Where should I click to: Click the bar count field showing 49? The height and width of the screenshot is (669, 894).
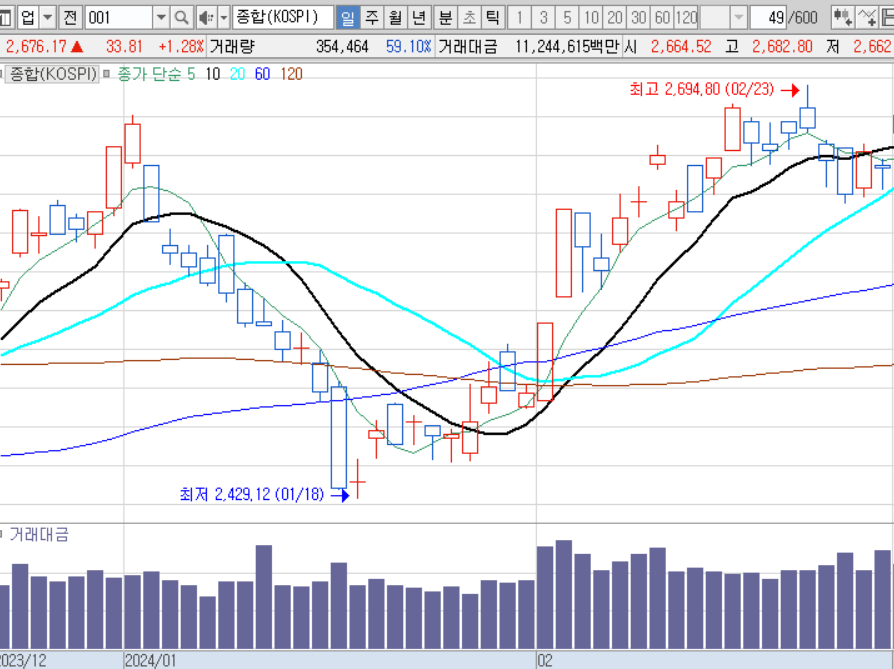(x=769, y=18)
